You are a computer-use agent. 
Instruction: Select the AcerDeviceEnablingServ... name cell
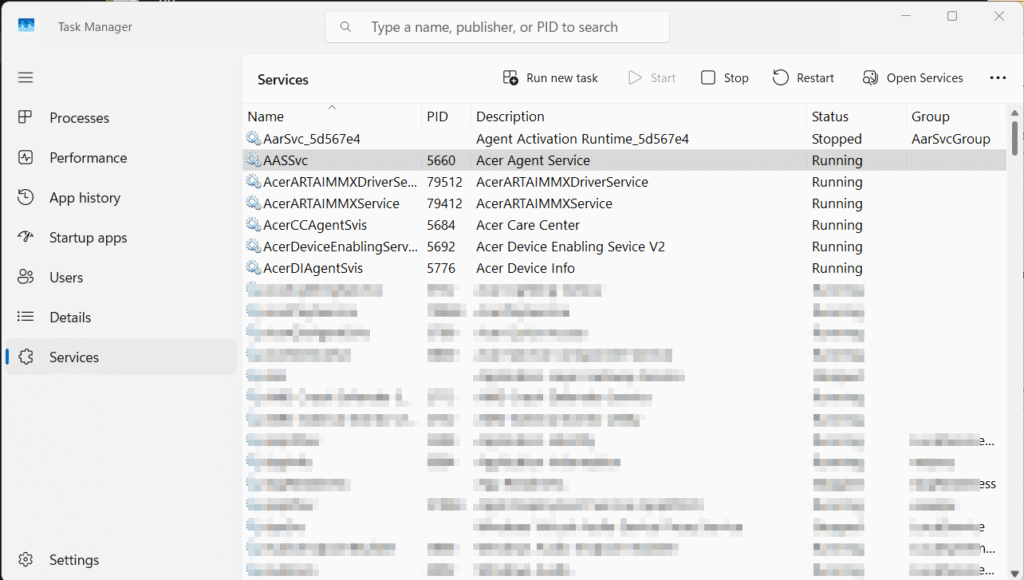point(340,246)
